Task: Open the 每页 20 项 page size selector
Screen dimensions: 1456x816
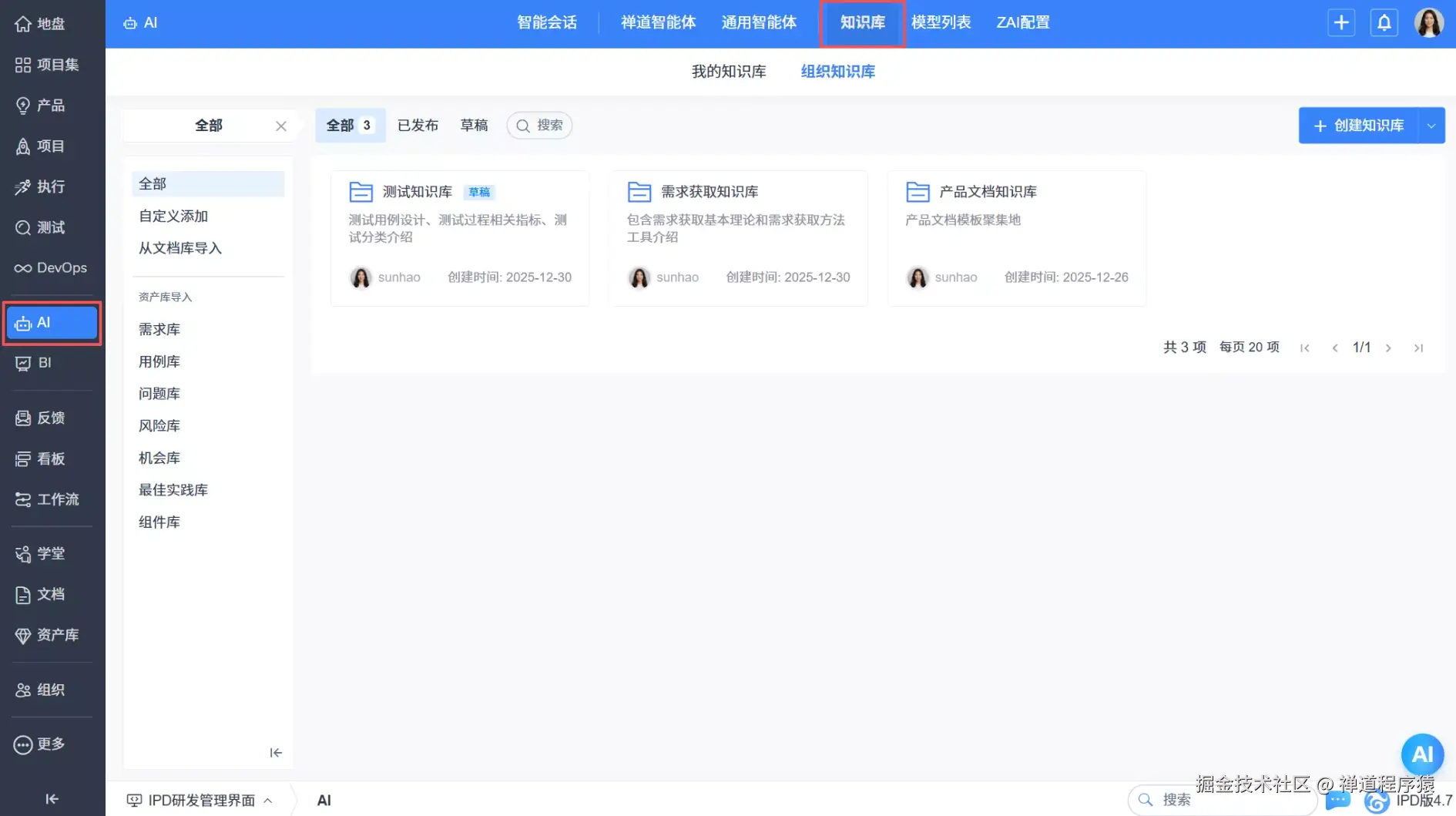Action: 1249,348
